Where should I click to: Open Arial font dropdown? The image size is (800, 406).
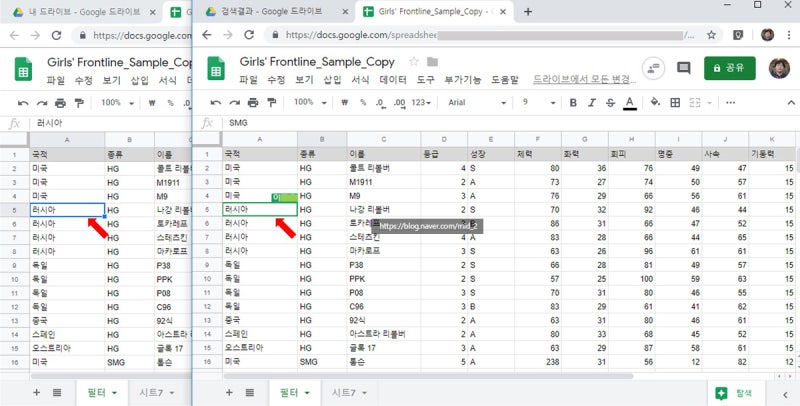pyautogui.click(x=477, y=103)
